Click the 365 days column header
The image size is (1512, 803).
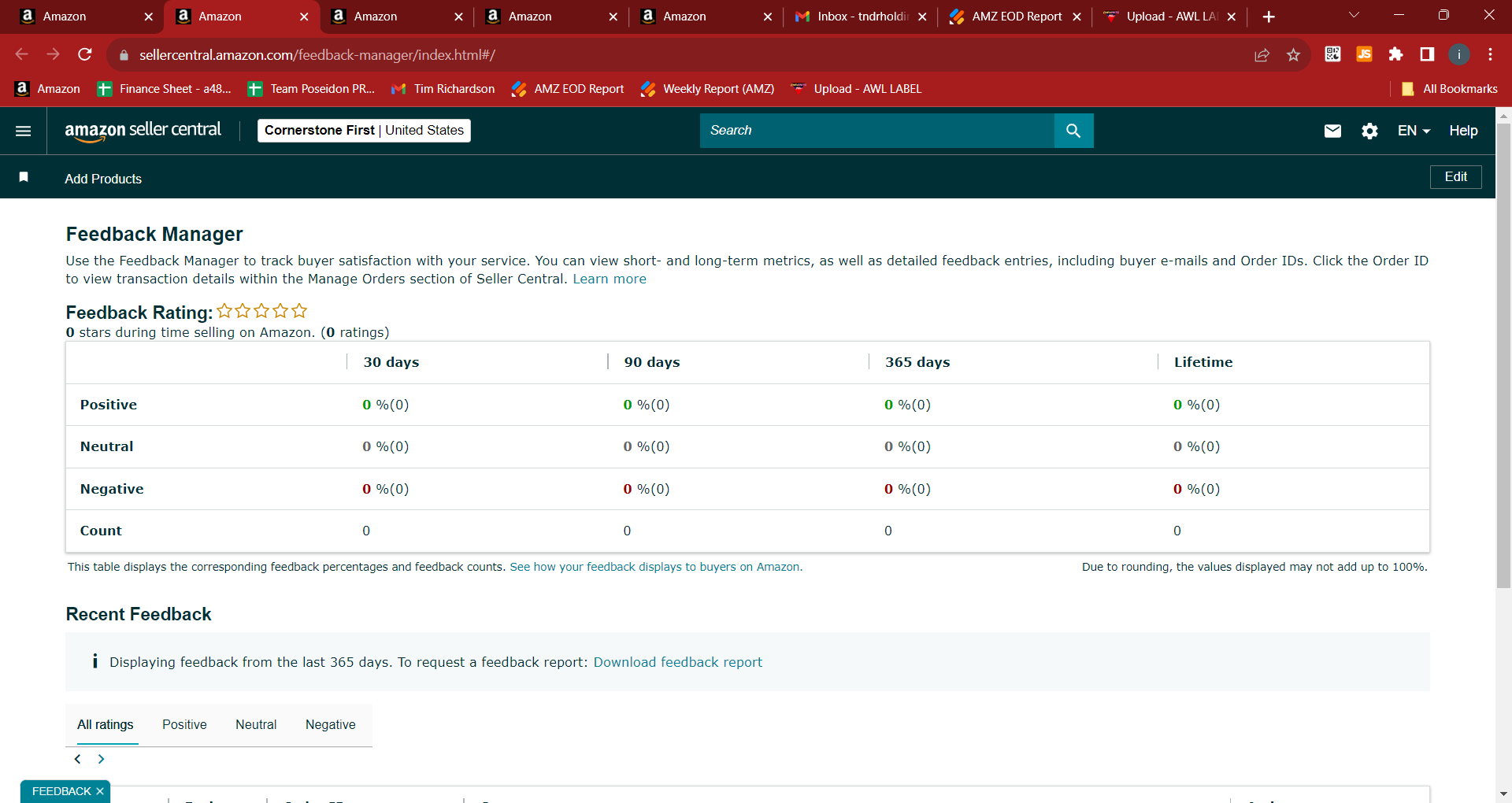click(x=917, y=362)
